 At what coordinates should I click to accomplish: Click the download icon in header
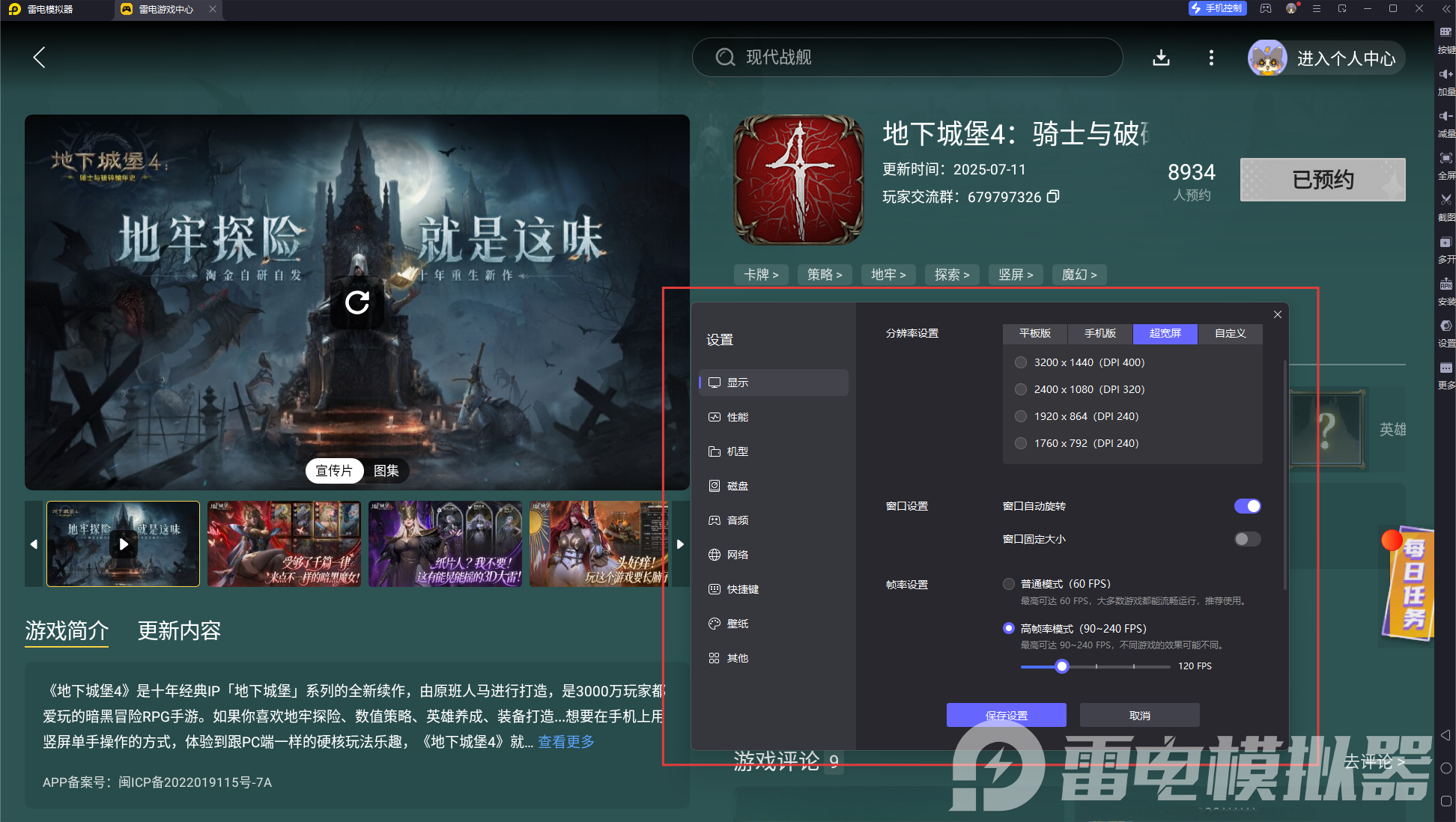(x=1161, y=58)
